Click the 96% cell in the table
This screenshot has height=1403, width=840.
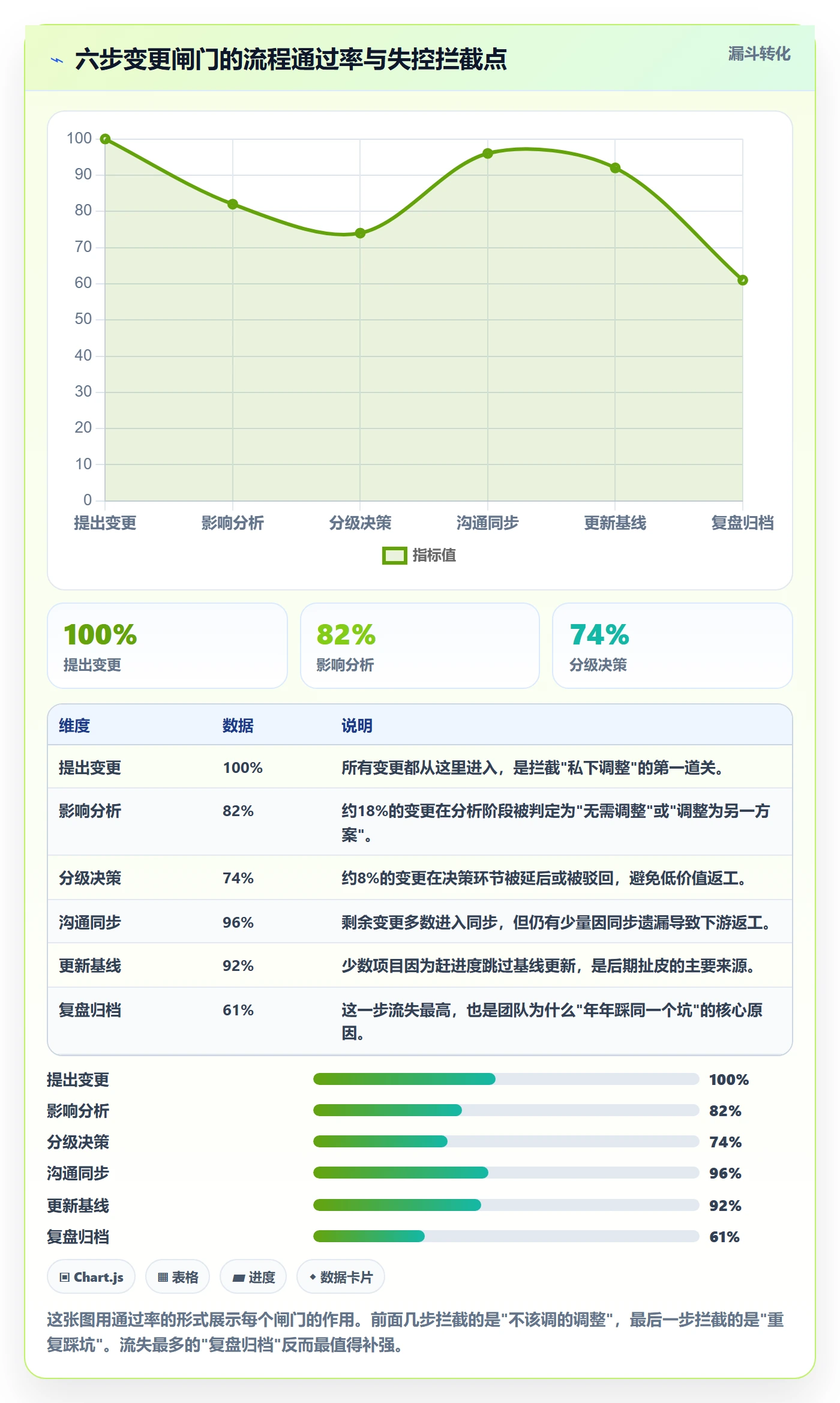point(238,922)
